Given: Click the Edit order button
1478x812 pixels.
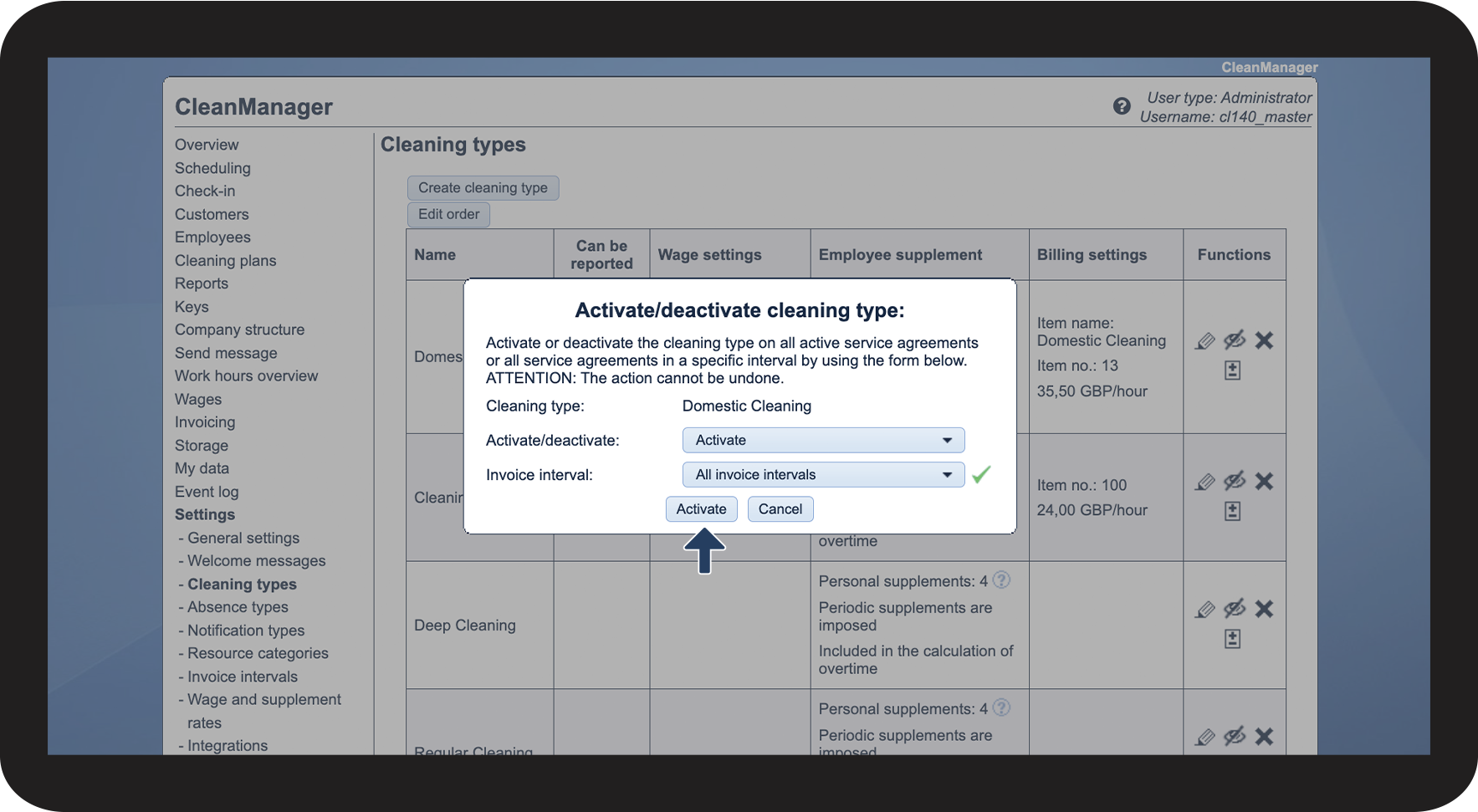Looking at the screenshot, I should [x=448, y=214].
